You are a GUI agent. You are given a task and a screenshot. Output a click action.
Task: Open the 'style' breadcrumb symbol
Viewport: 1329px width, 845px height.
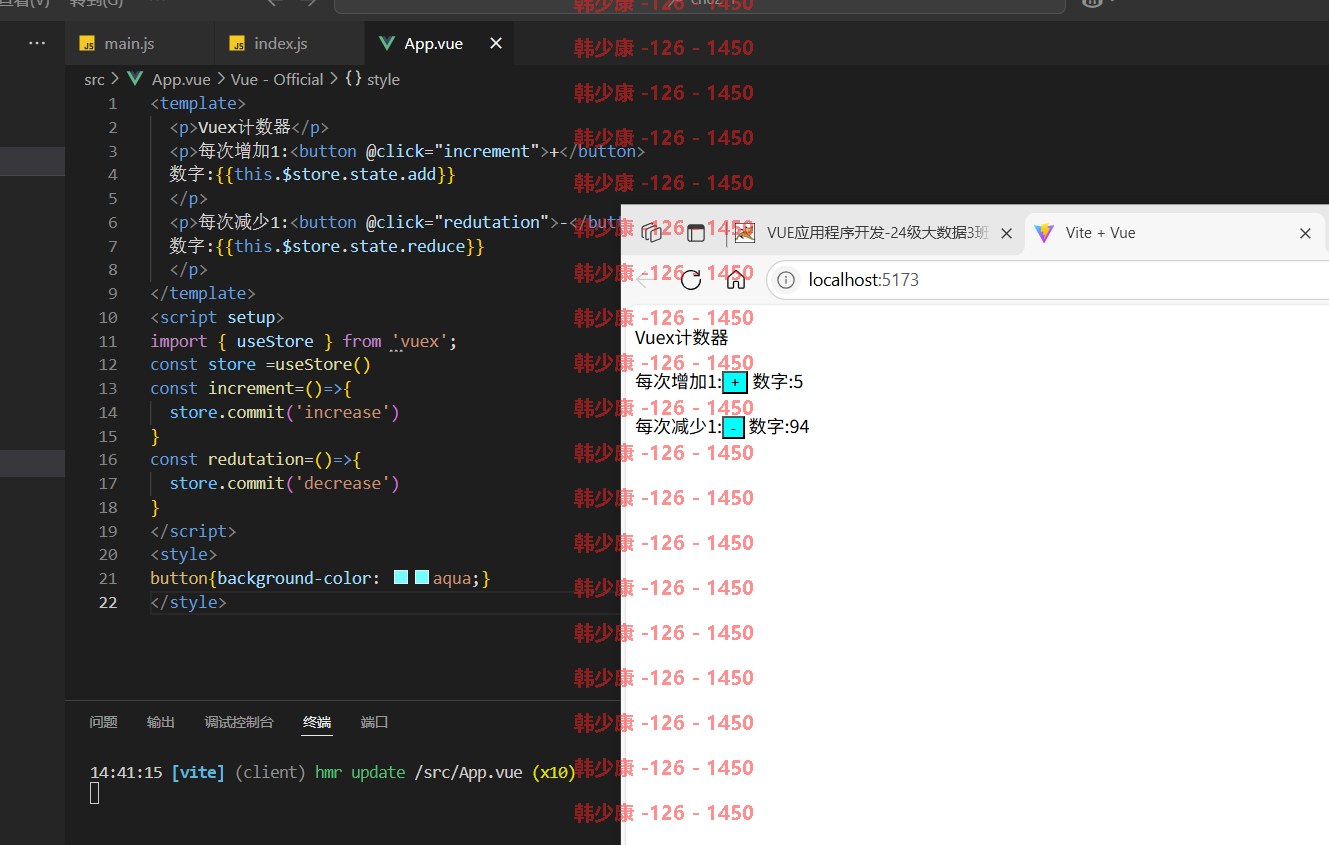coord(383,79)
